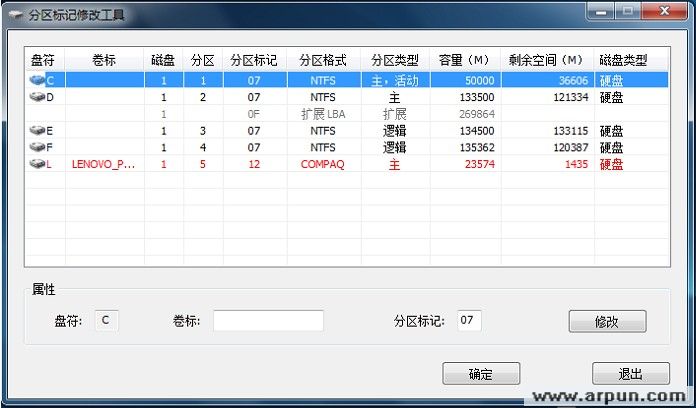Screen dimensions: 696x408
Task: Click the red 主 type cell in row L
Action: click(395, 164)
